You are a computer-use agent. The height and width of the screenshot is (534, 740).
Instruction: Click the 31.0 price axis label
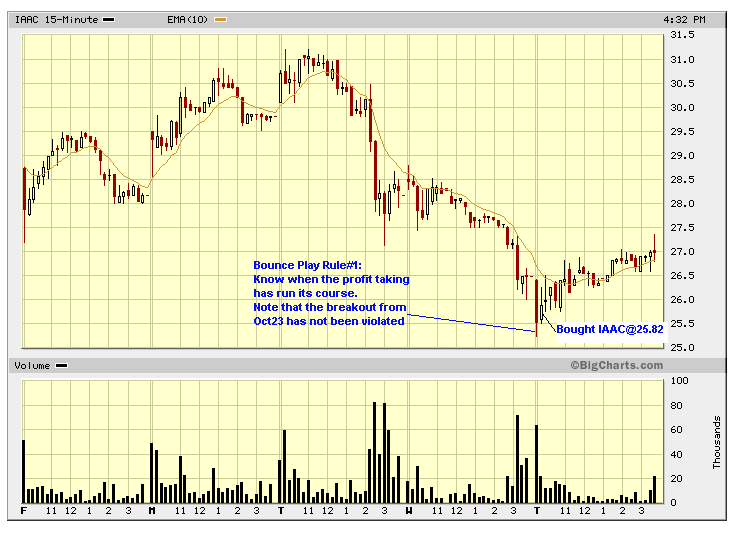pyautogui.click(x=682, y=60)
